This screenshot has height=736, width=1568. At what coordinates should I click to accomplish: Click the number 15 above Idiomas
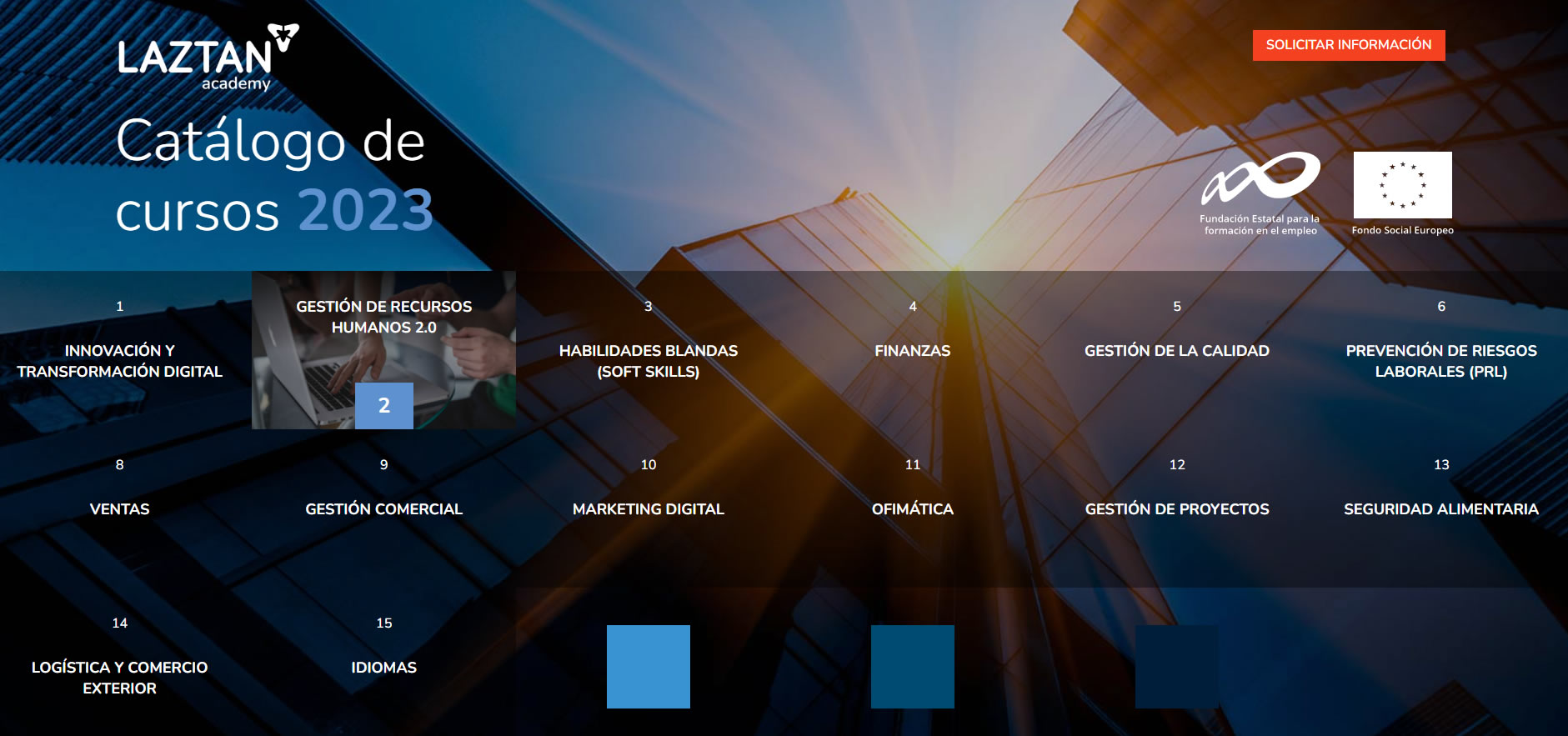point(384,623)
